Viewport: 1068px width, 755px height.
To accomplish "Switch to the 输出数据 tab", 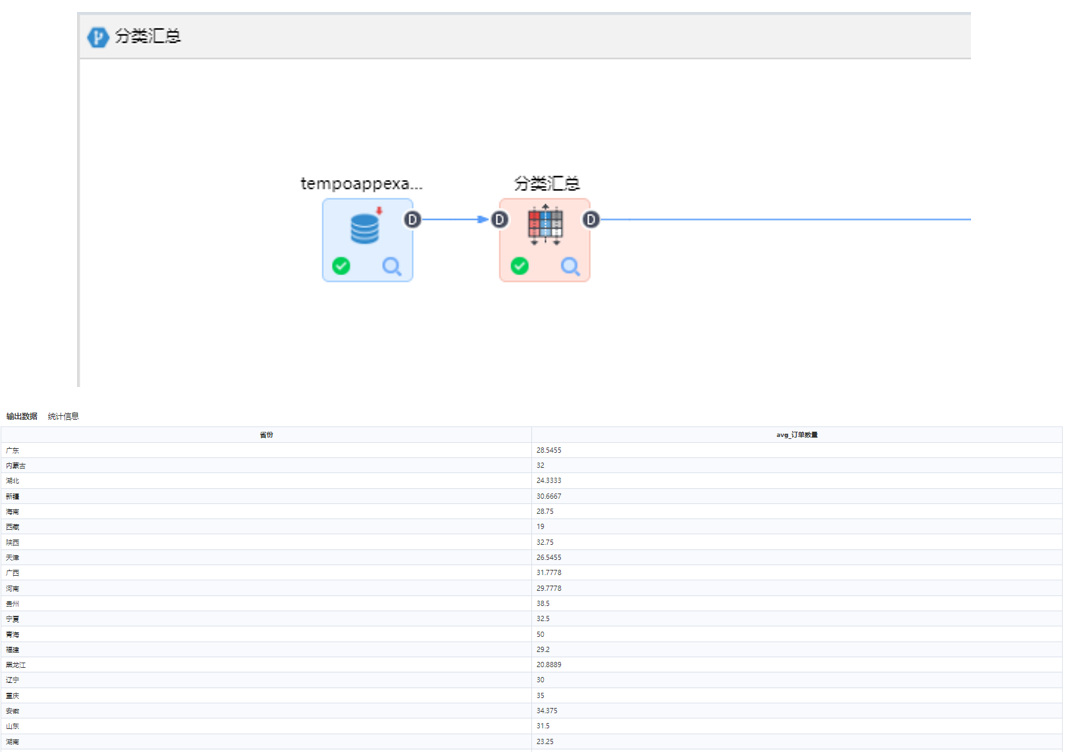I will tap(22, 416).
